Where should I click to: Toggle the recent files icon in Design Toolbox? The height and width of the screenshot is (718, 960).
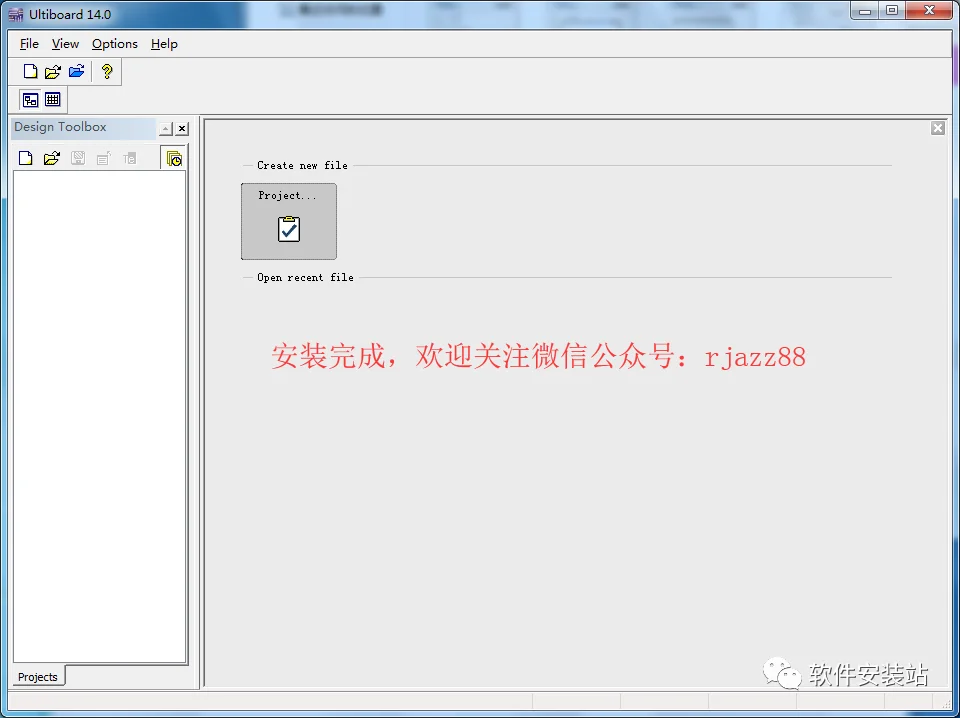(174, 159)
